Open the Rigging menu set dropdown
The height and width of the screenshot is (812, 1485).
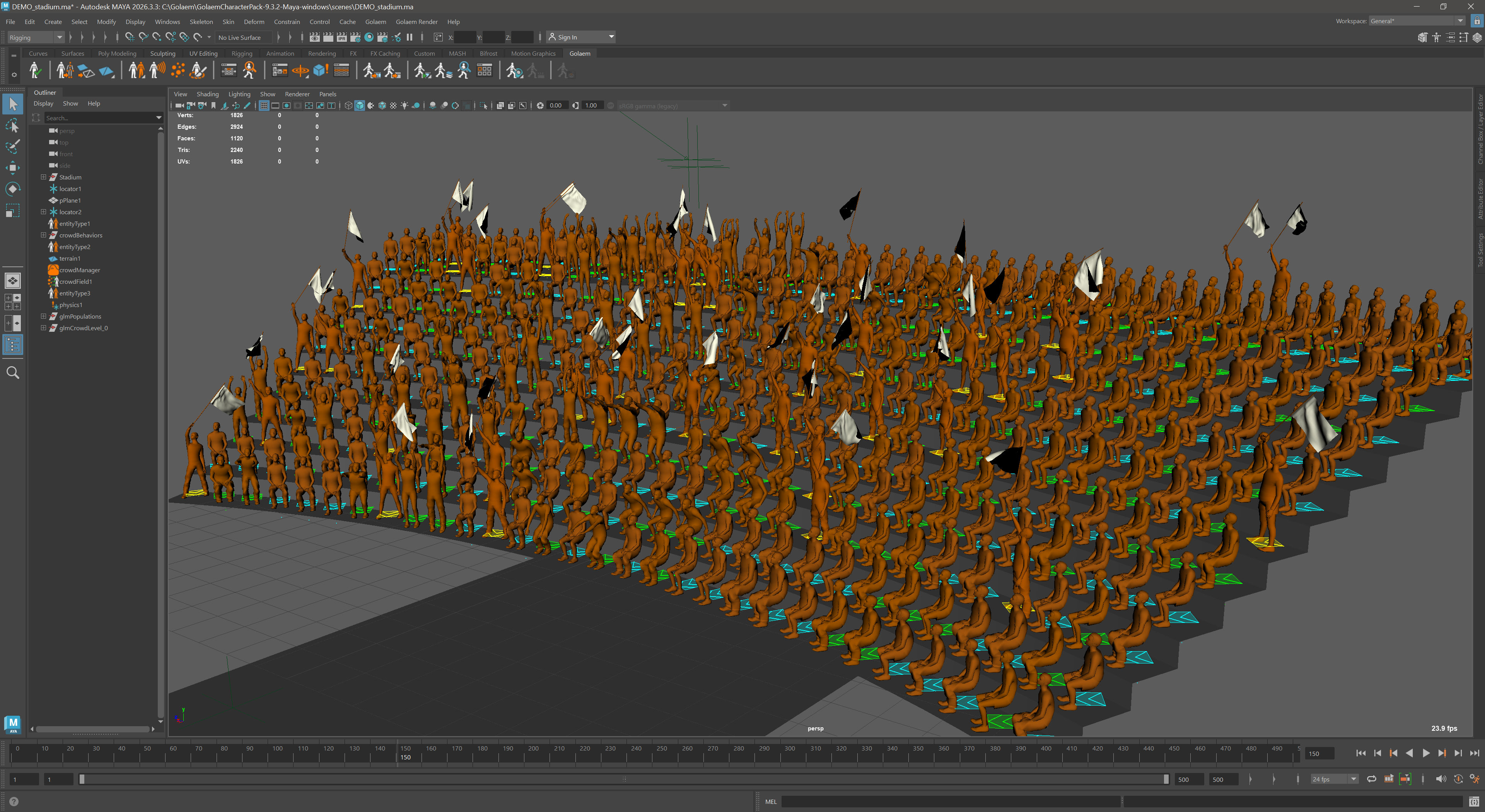click(35, 38)
